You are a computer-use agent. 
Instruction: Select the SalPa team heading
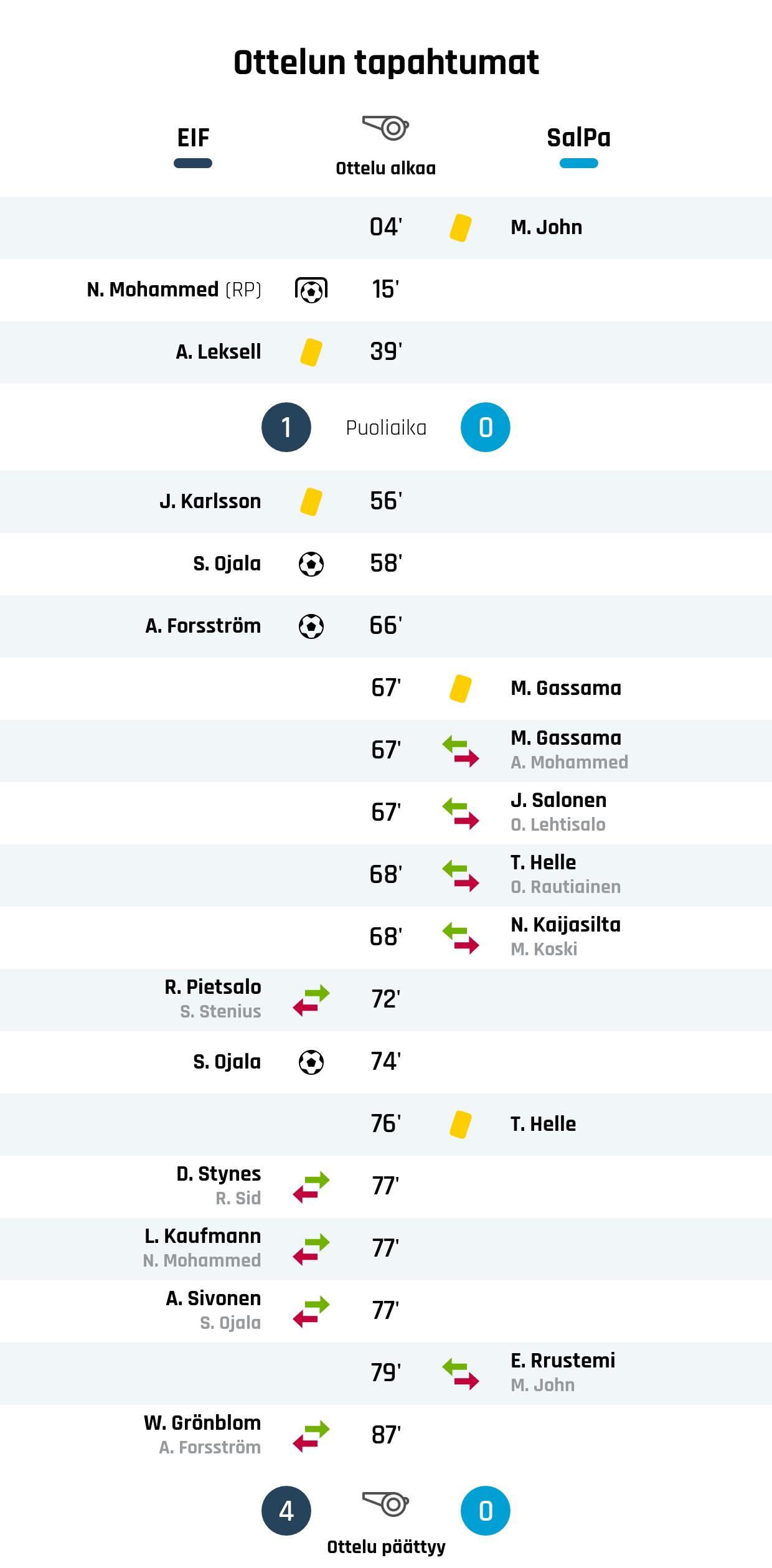578,138
